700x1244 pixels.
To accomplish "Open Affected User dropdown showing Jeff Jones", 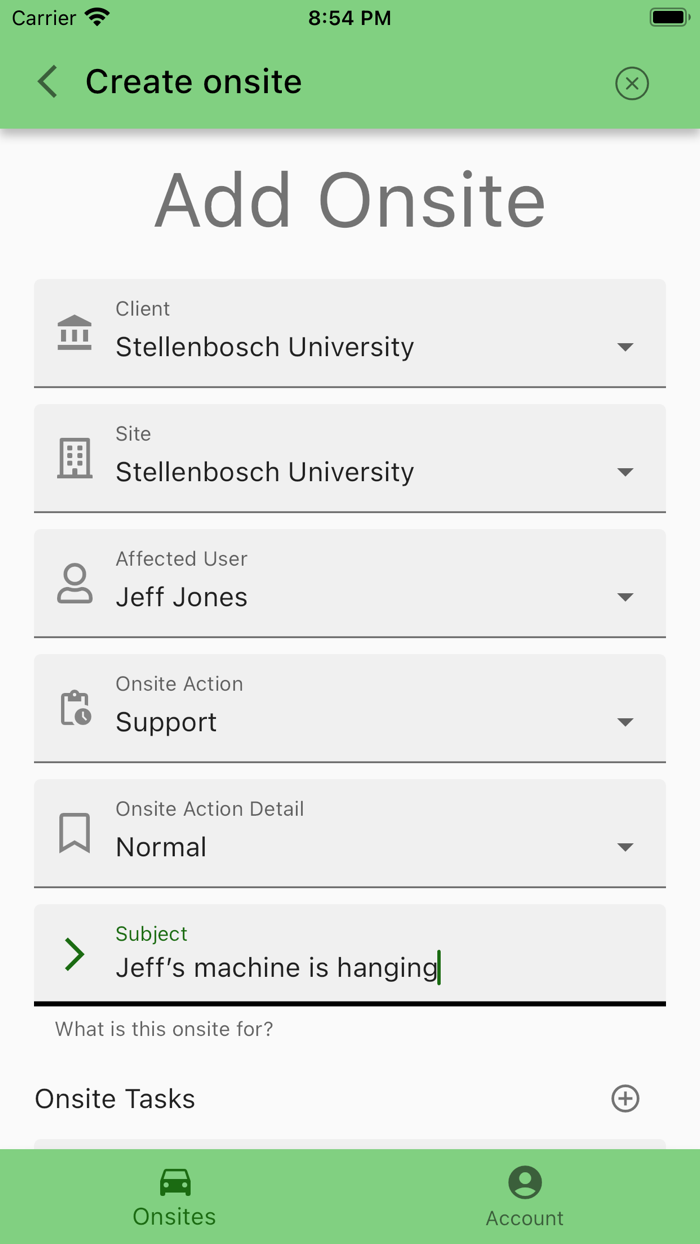I will [x=625, y=597].
